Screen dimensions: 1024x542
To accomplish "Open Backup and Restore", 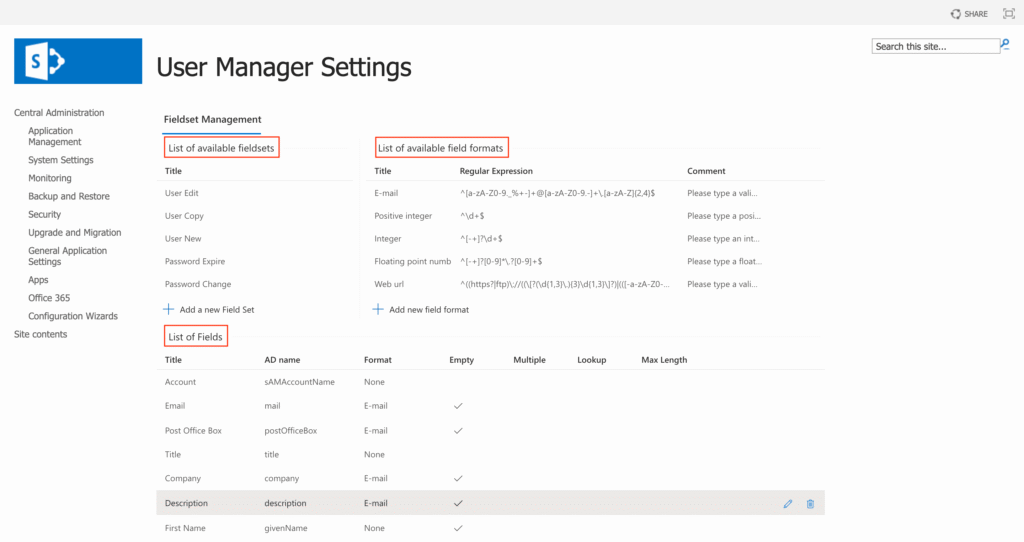I will [69, 196].
